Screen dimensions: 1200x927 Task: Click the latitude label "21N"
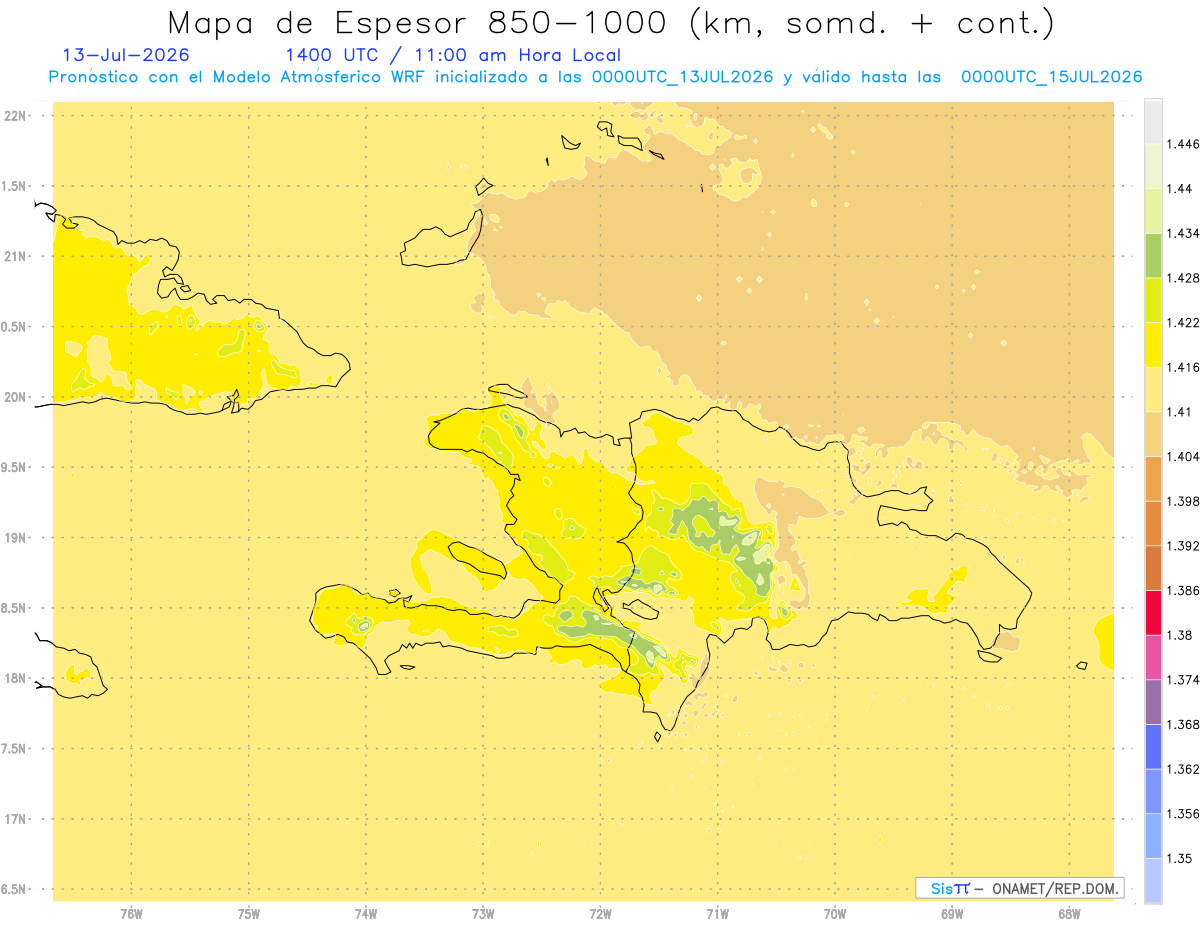14,257
